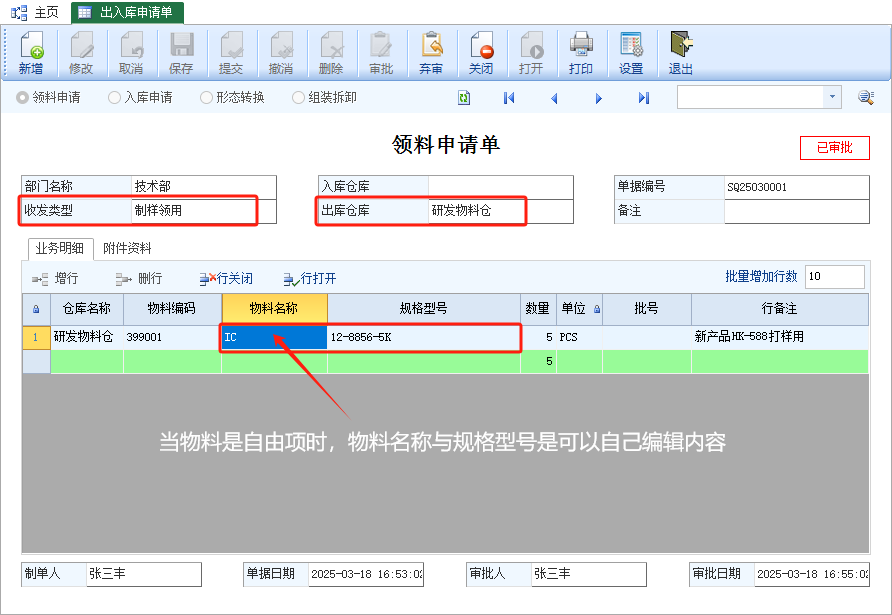Open the 附件资料 tab

(127, 249)
